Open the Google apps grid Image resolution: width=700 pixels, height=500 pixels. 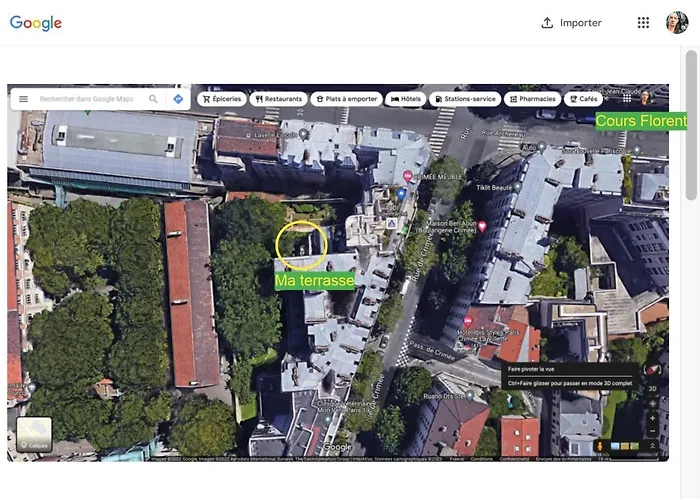pyautogui.click(x=643, y=23)
